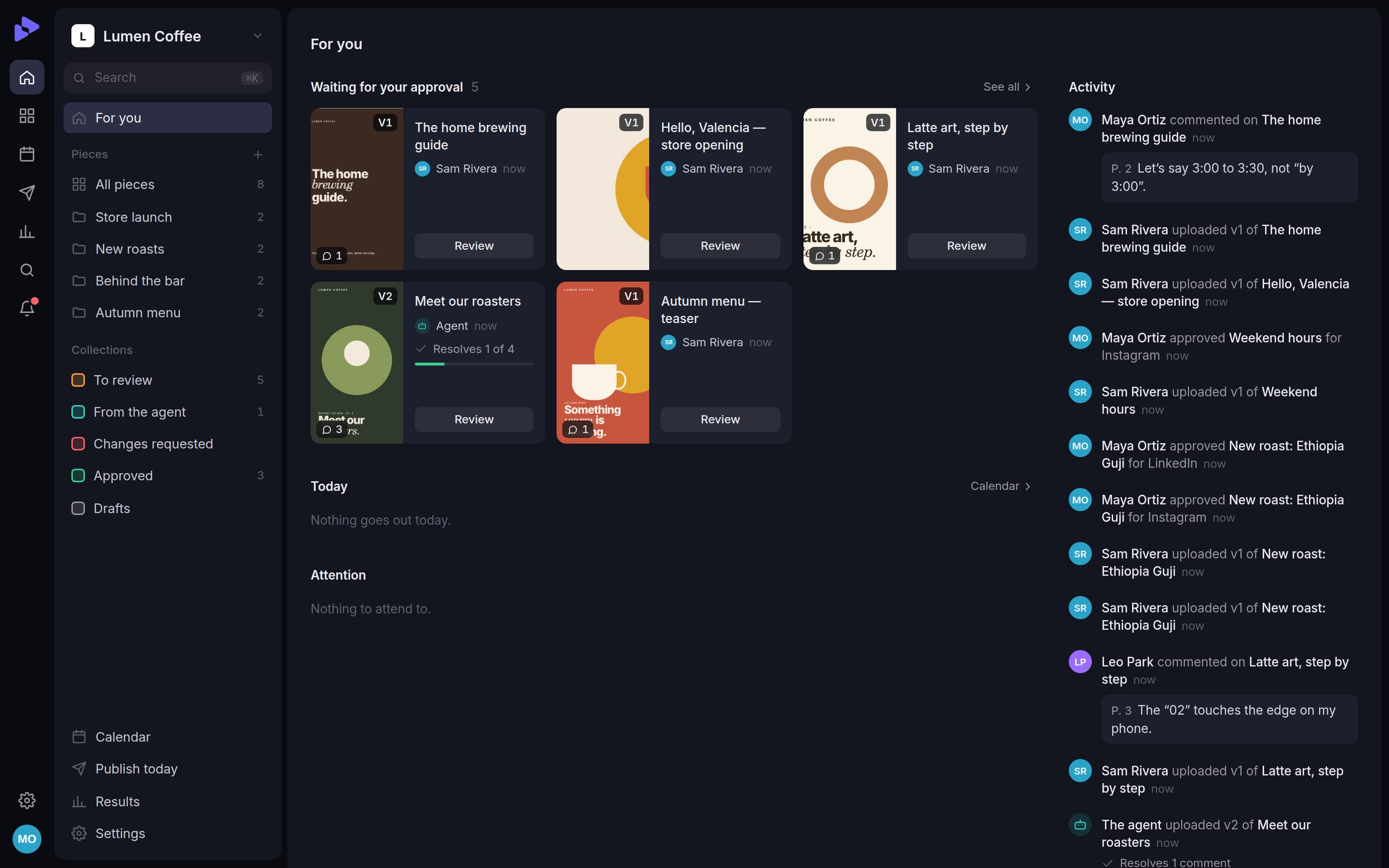This screenshot has width=1389, height=868.
Task: Click the gear settings icon in the rail
Action: (x=27, y=800)
